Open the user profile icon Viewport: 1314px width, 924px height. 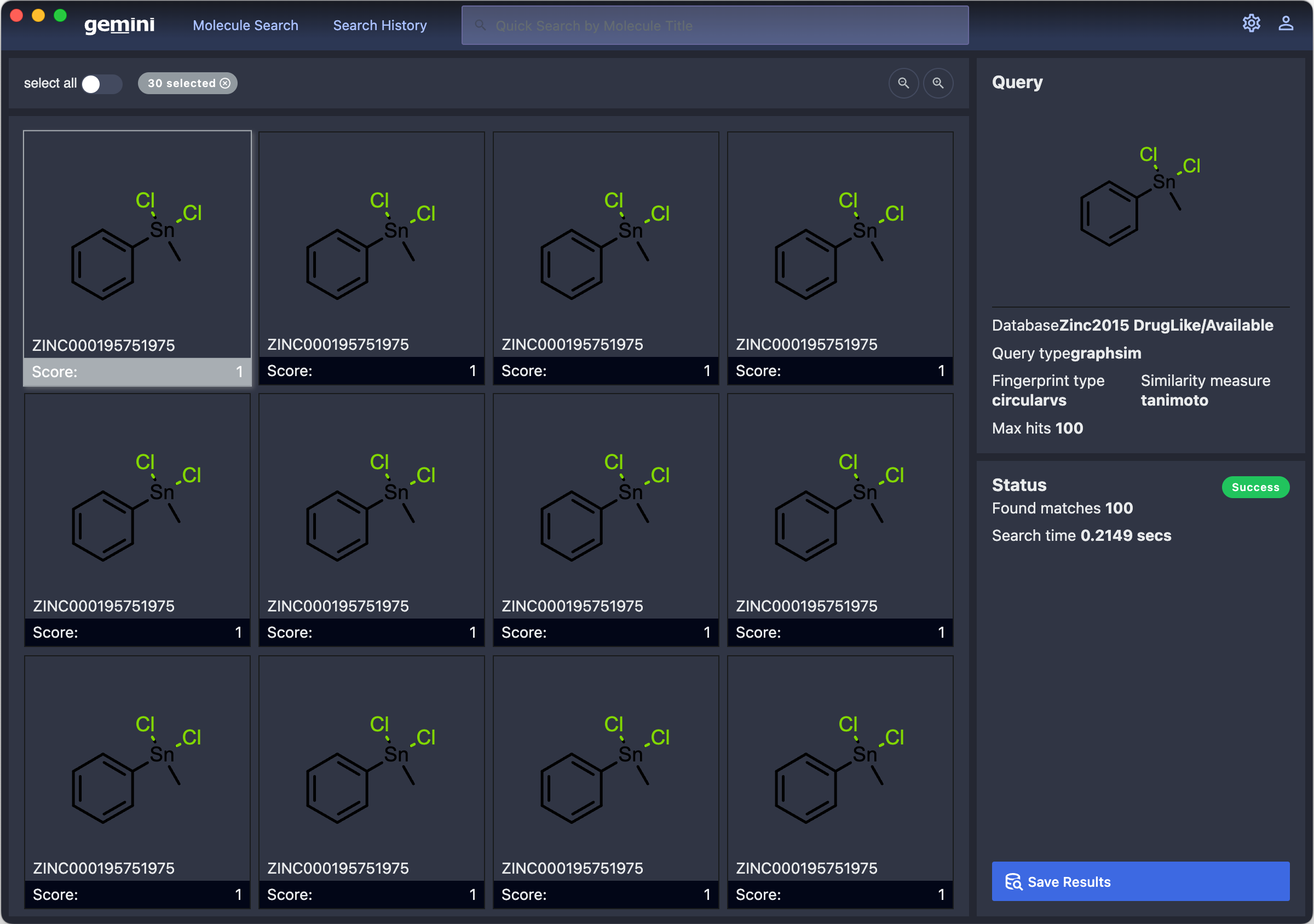pyautogui.click(x=1286, y=24)
